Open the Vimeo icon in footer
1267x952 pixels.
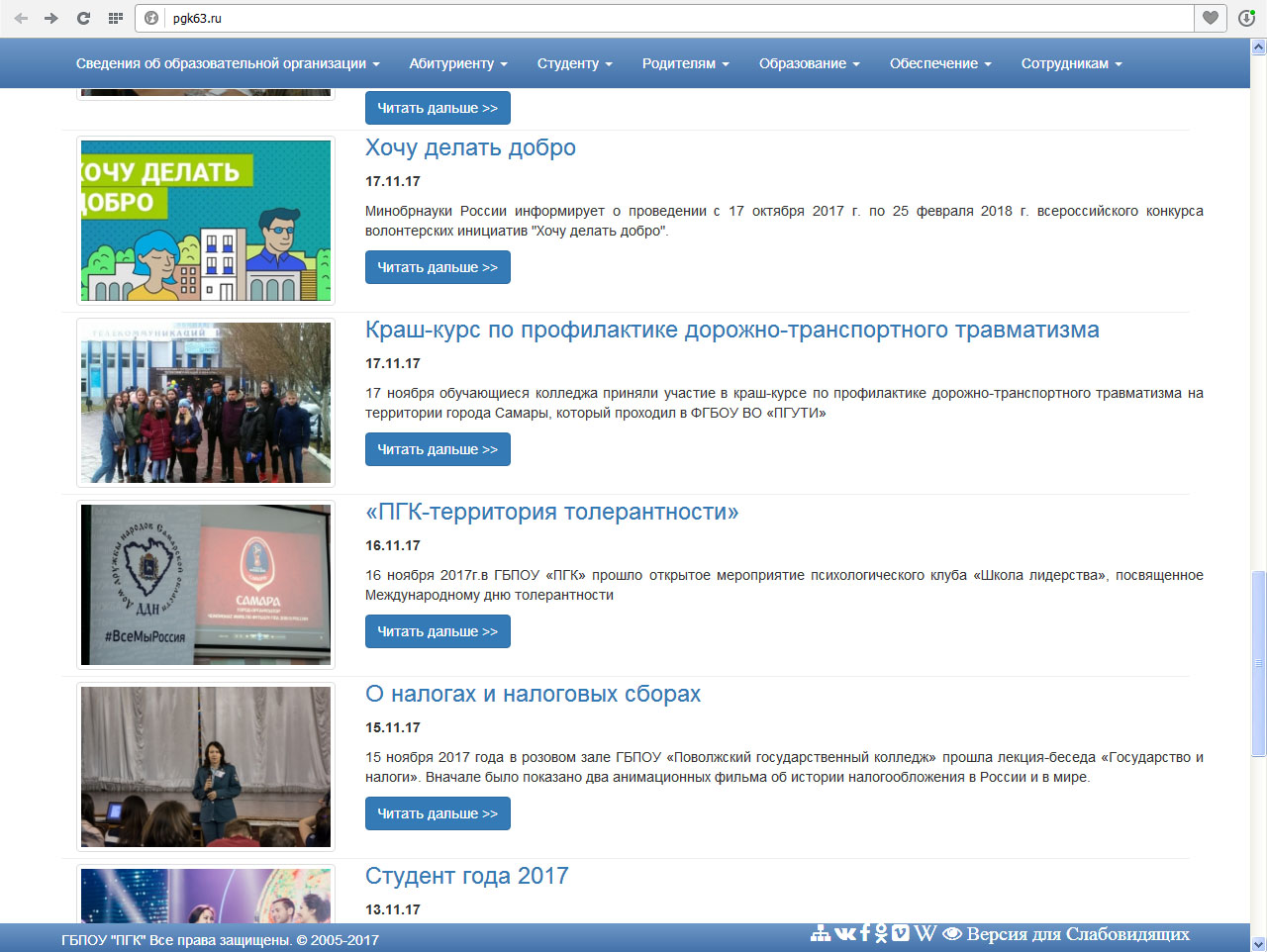pyautogui.click(x=901, y=933)
